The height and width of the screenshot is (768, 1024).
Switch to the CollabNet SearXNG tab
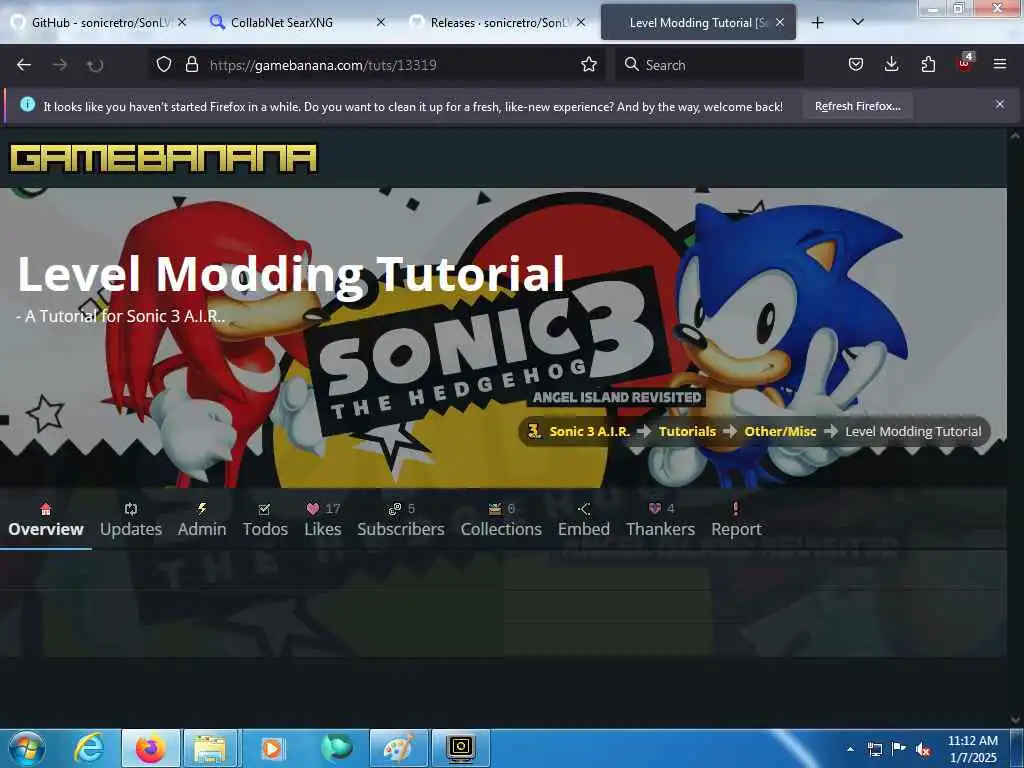click(x=298, y=23)
